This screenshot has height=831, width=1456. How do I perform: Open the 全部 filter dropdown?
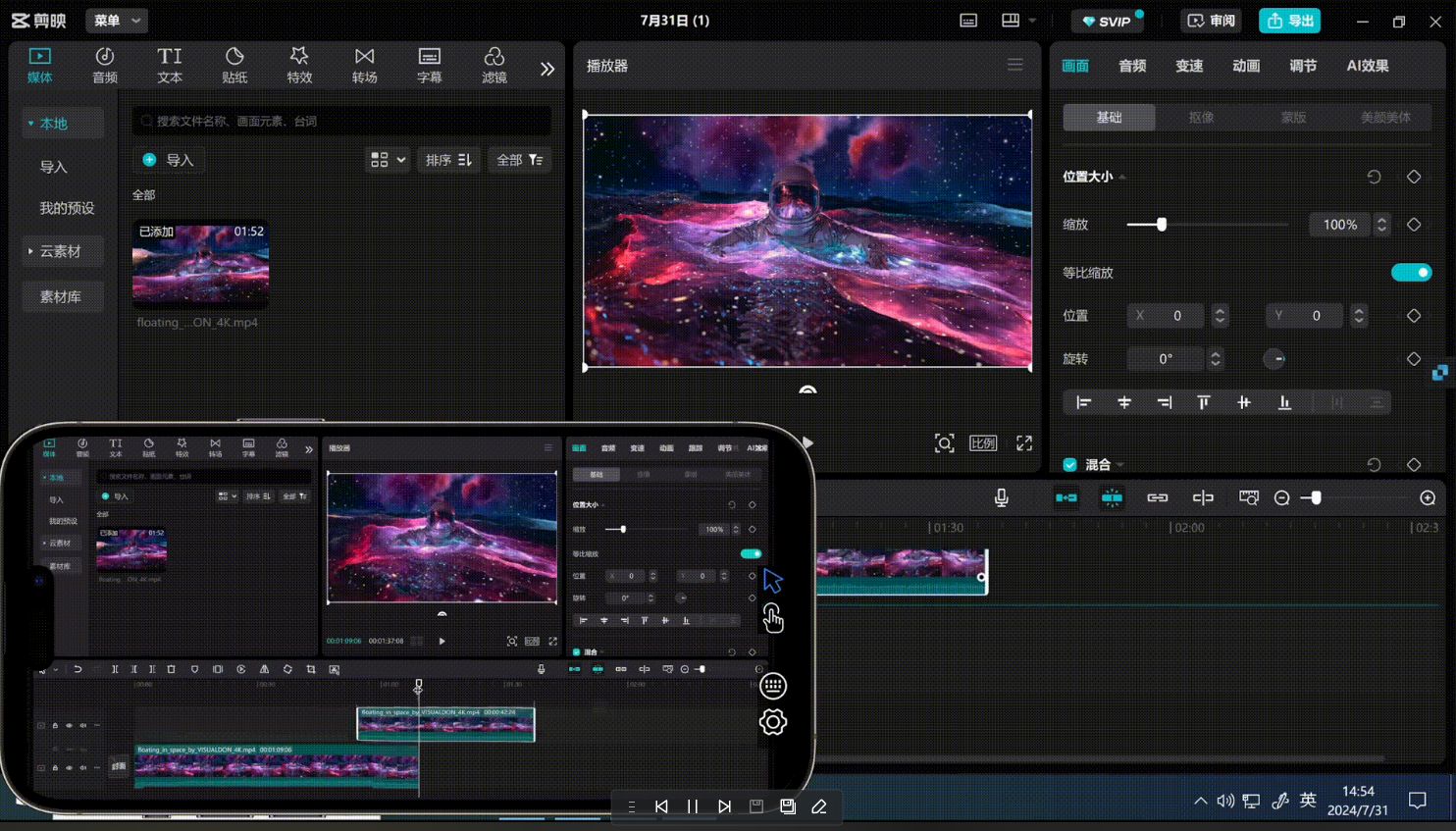pyautogui.click(x=520, y=160)
